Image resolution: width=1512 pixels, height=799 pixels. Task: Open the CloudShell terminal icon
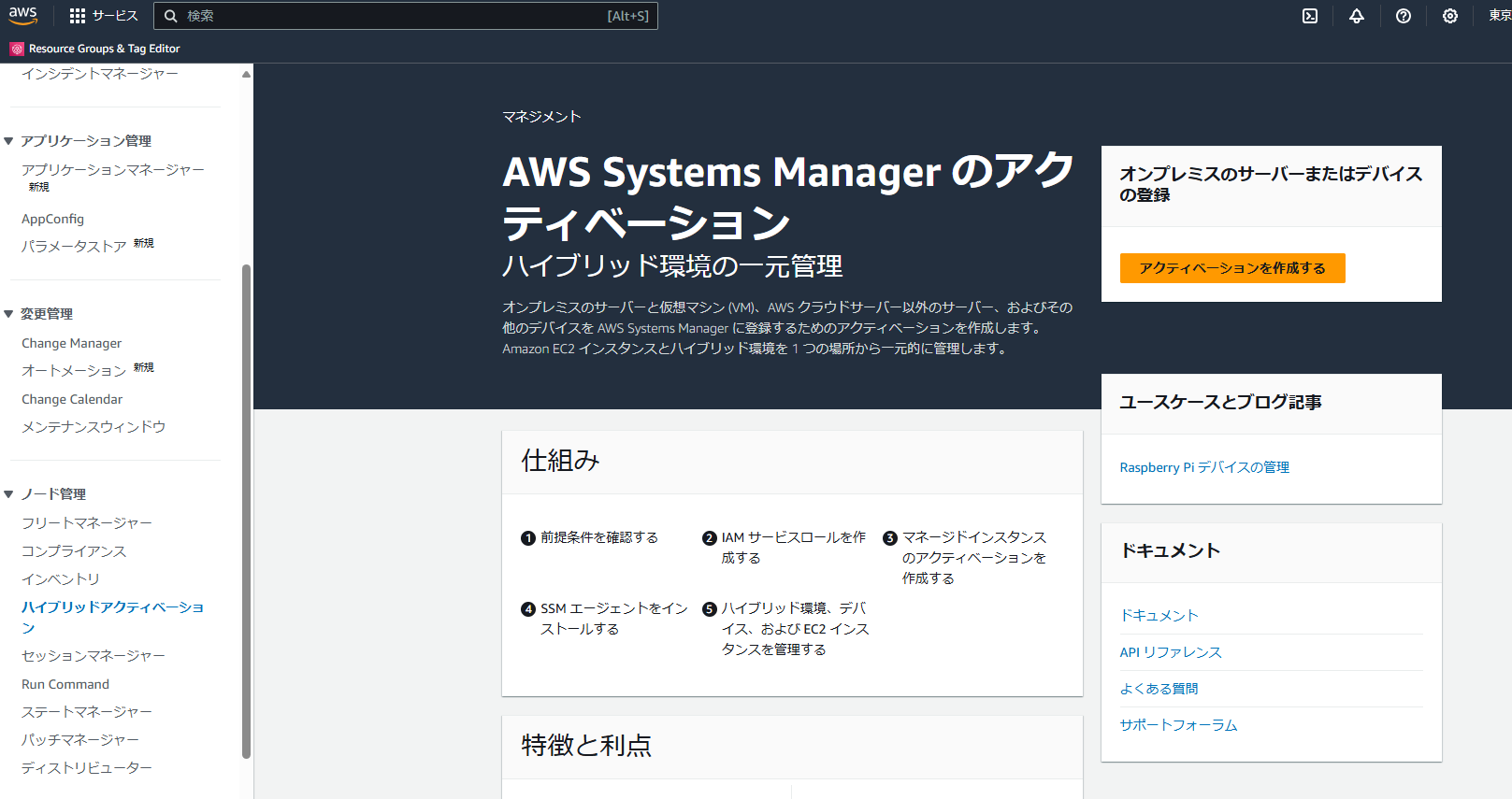pyautogui.click(x=1310, y=16)
